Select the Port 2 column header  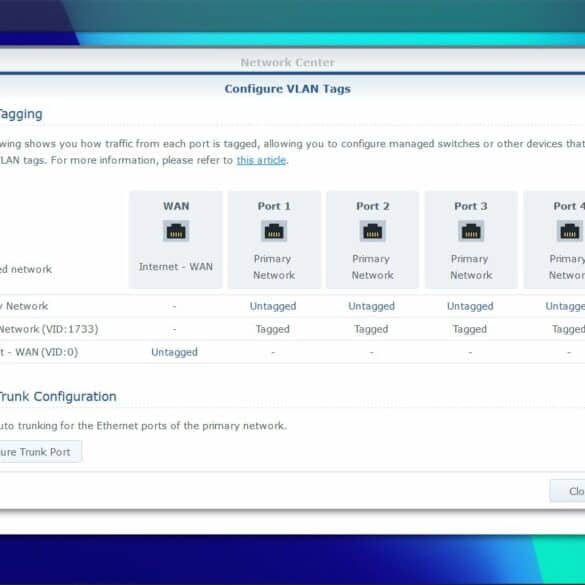click(x=372, y=206)
